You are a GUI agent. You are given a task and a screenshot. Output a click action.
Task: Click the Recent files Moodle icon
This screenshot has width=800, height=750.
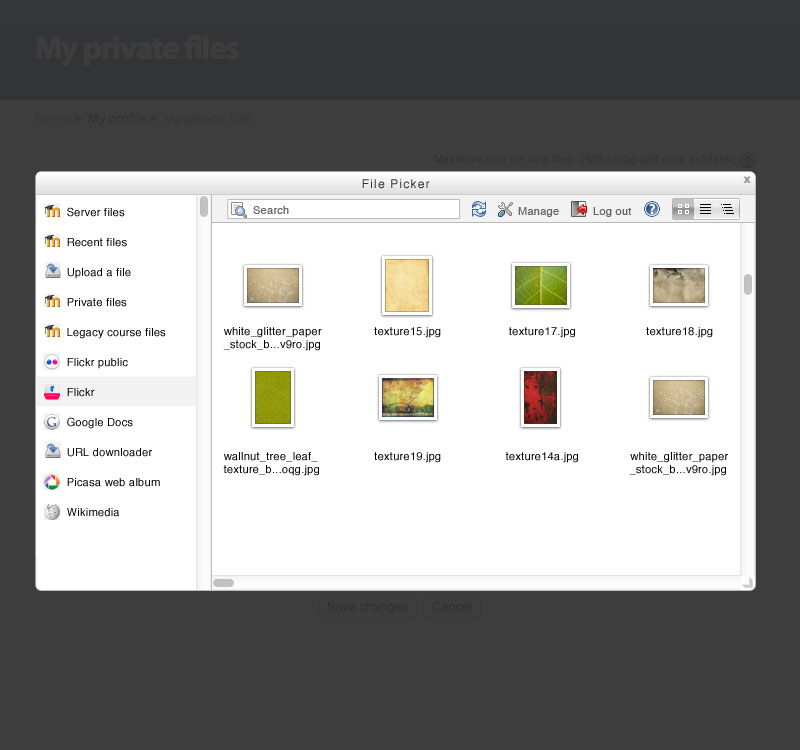pos(52,241)
